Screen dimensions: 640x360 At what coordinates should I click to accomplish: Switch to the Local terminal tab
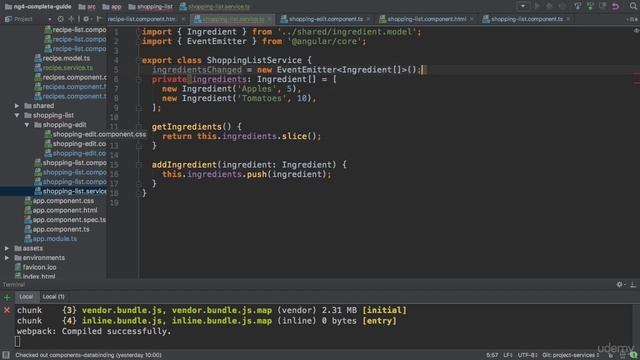coord(26,297)
